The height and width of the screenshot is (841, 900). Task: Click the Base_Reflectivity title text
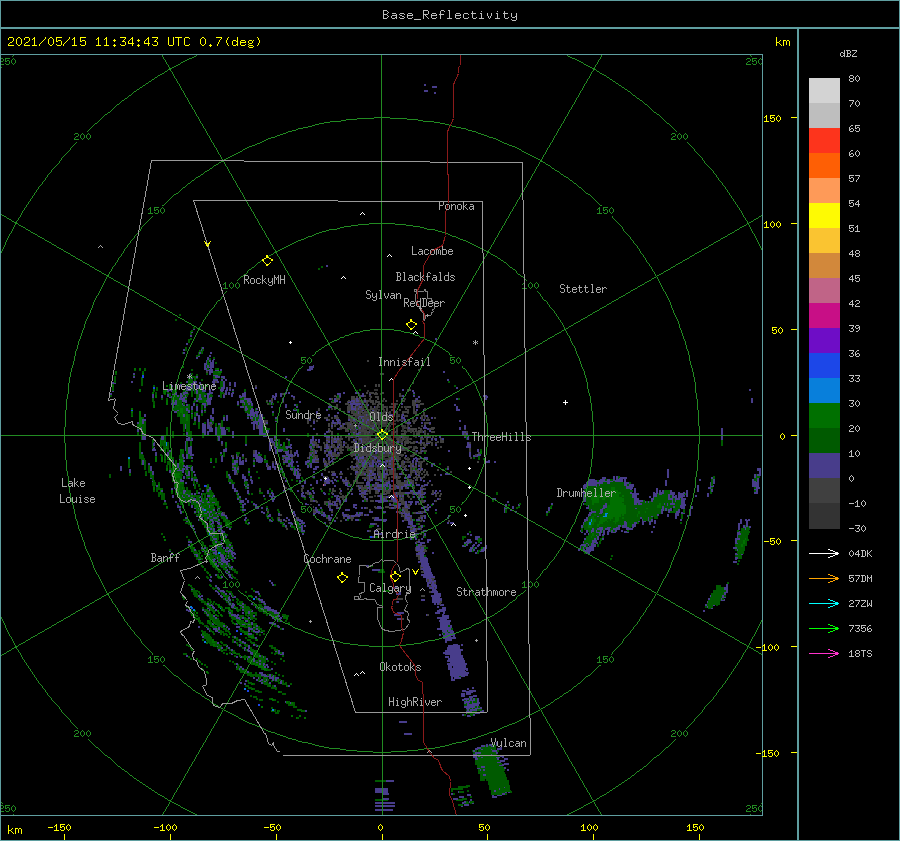click(x=450, y=15)
